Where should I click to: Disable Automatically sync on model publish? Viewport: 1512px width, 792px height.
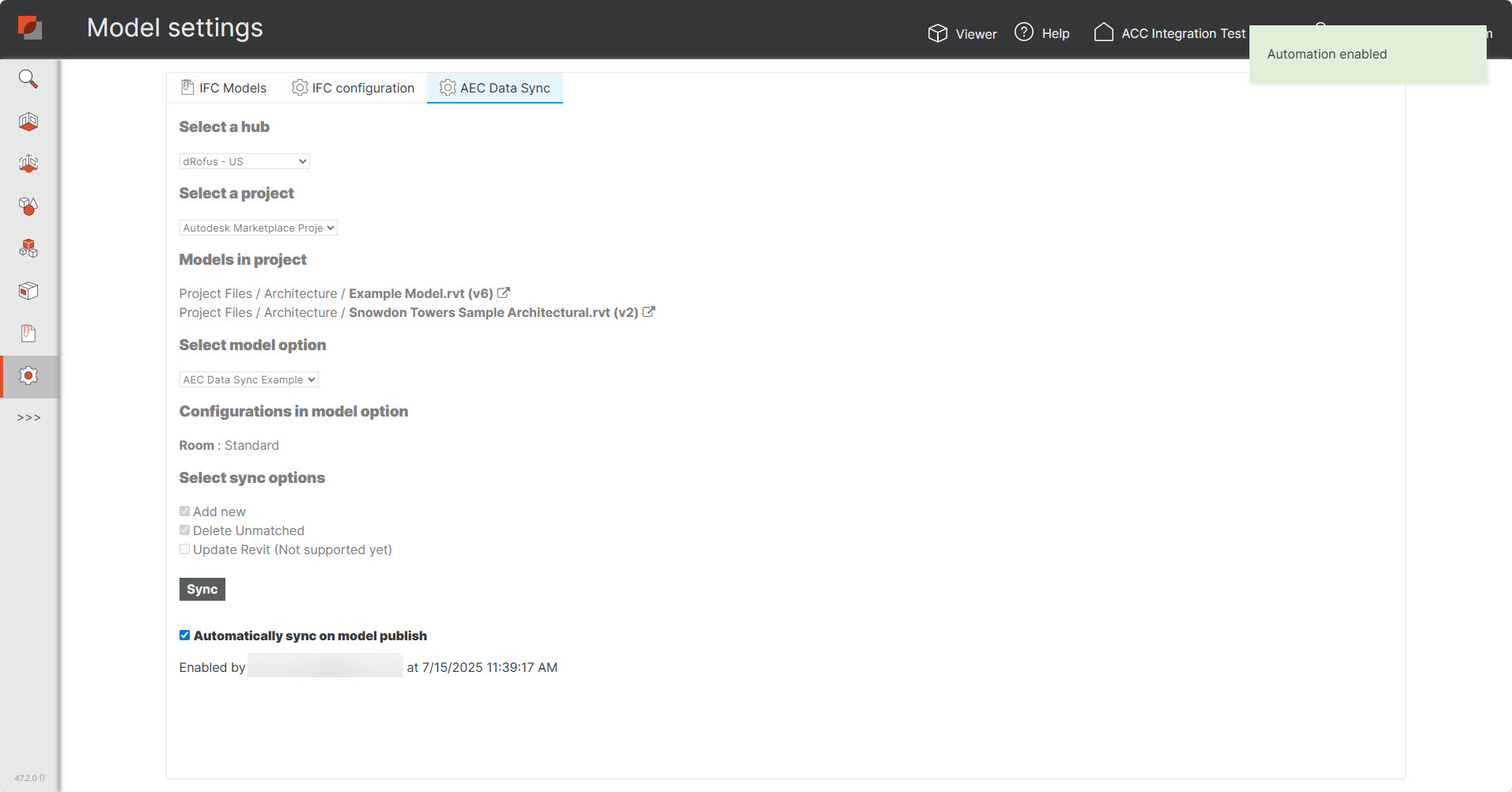pyautogui.click(x=184, y=635)
